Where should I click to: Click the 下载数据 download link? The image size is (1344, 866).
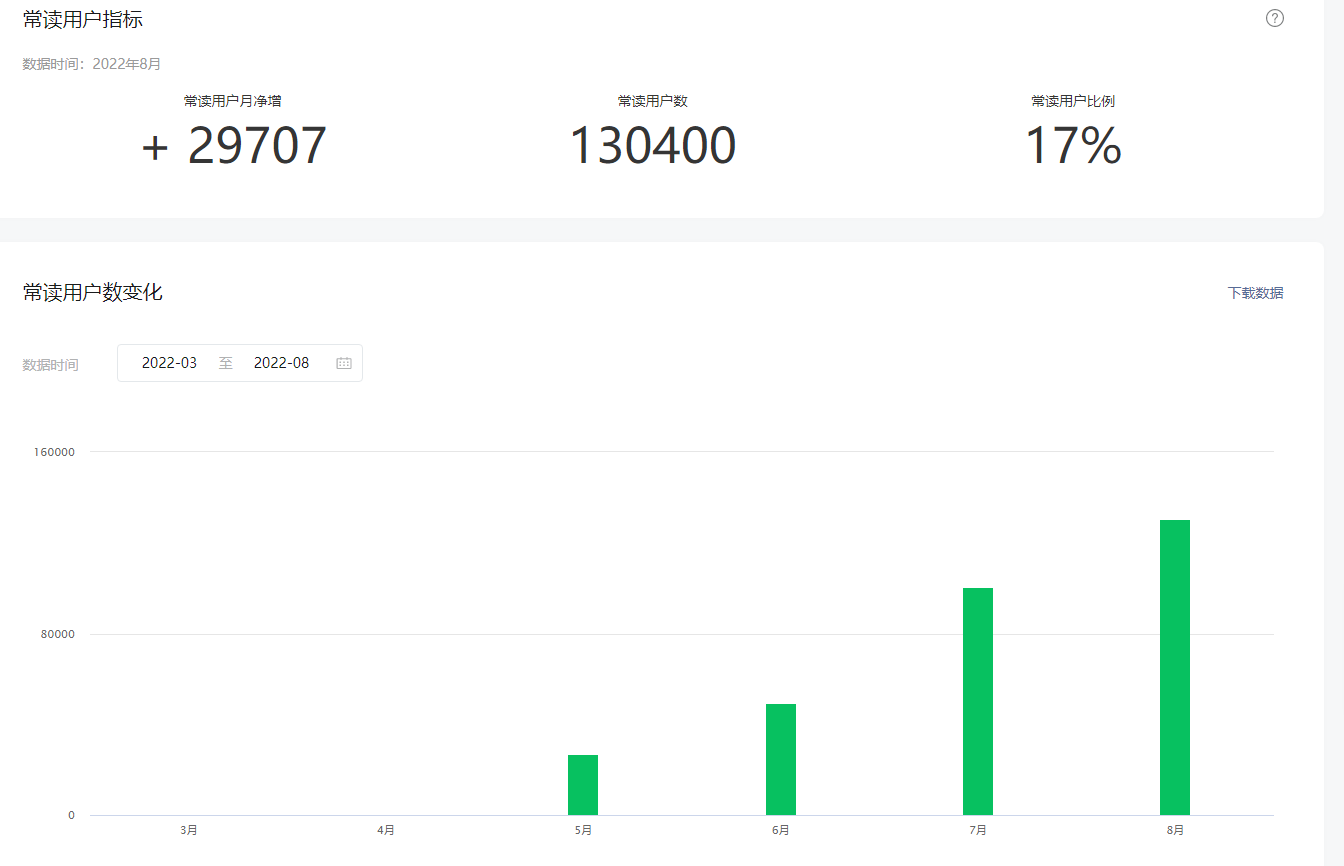click(1256, 293)
